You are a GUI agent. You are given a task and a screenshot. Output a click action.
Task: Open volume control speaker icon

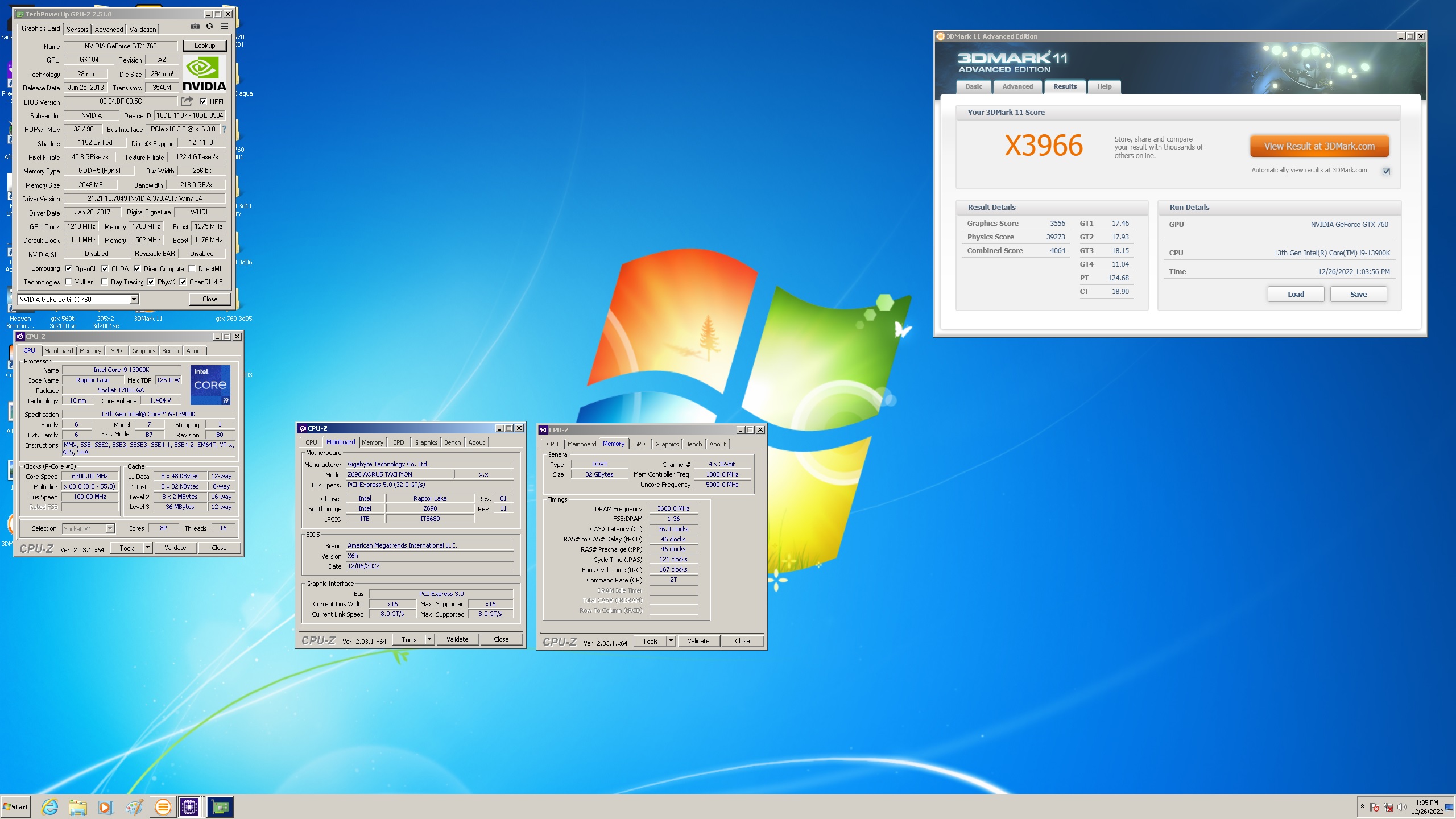1402,807
